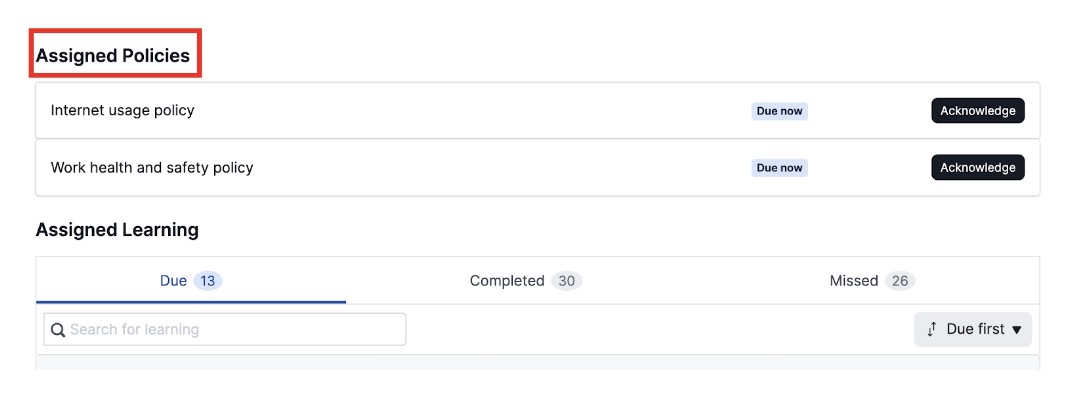Click the learning list header row below search
The height and width of the screenshot is (404, 1070).
(537, 362)
